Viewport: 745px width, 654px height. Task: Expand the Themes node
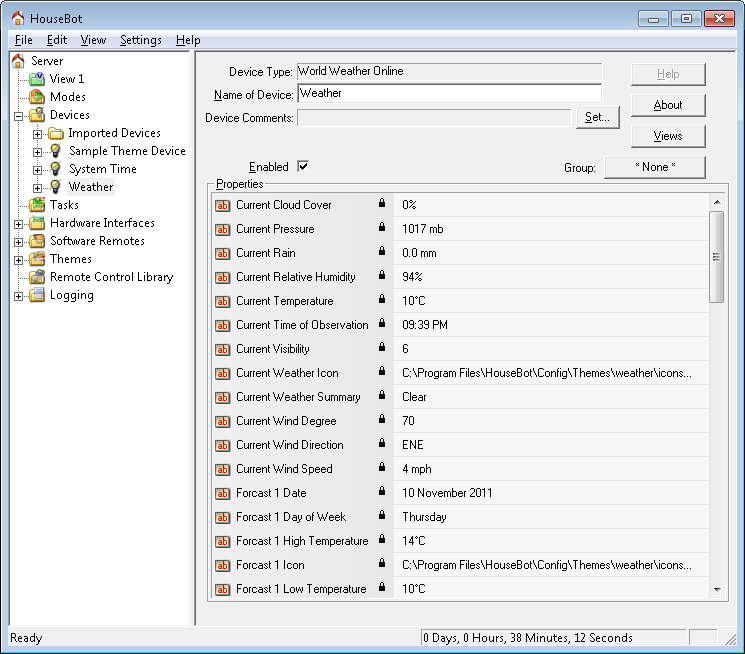(x=19, y=260)
